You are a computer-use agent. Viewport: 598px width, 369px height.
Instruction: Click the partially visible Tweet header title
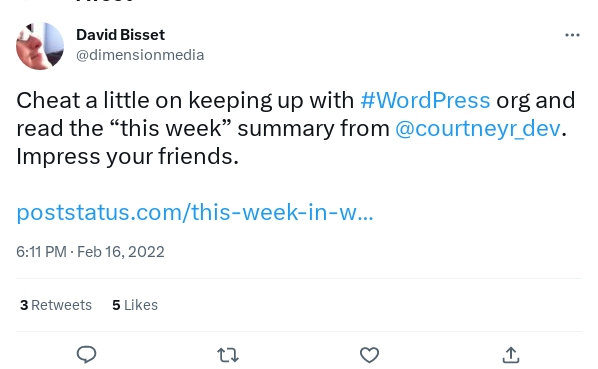[105, 1]
